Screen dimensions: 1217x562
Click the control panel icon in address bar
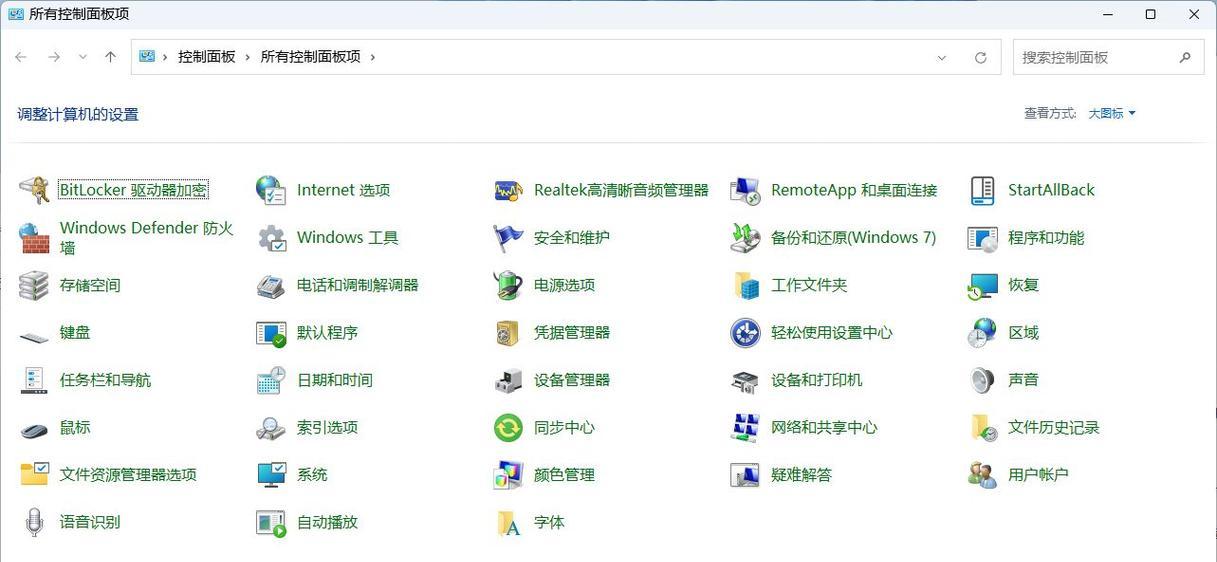pos(147,57)
